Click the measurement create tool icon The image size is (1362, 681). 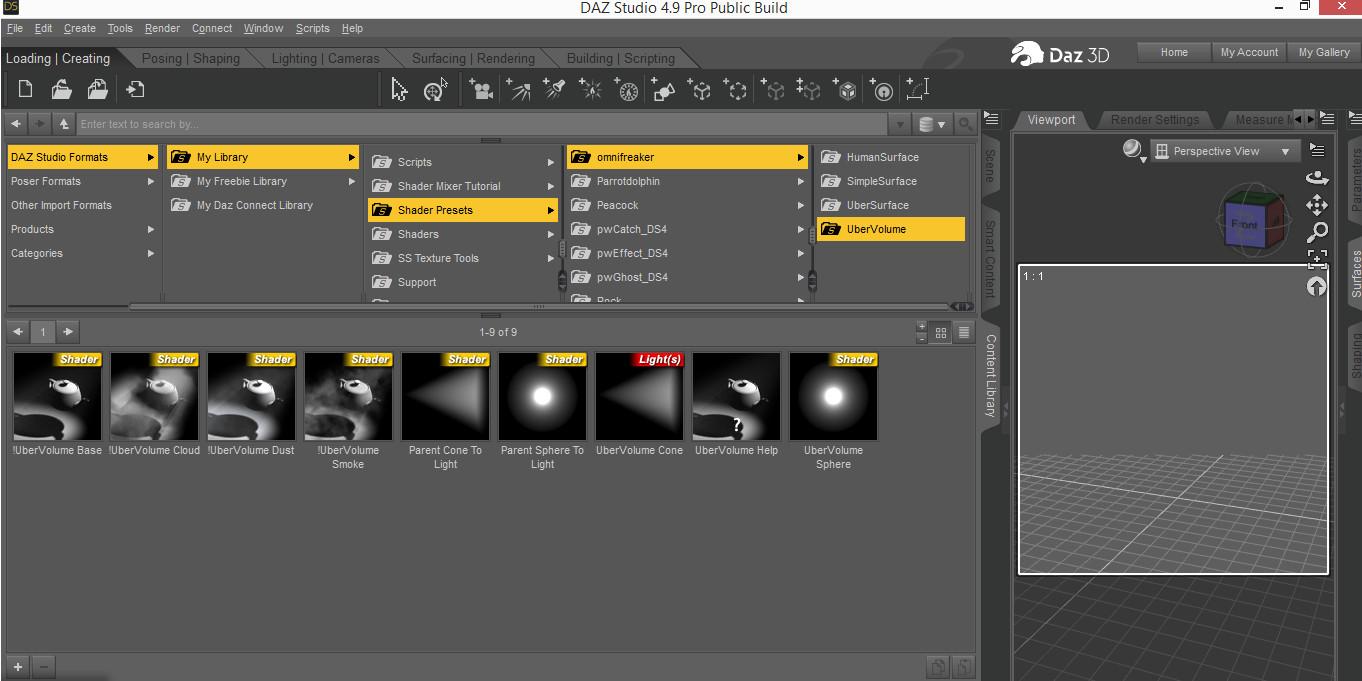(x=917, y=90)
